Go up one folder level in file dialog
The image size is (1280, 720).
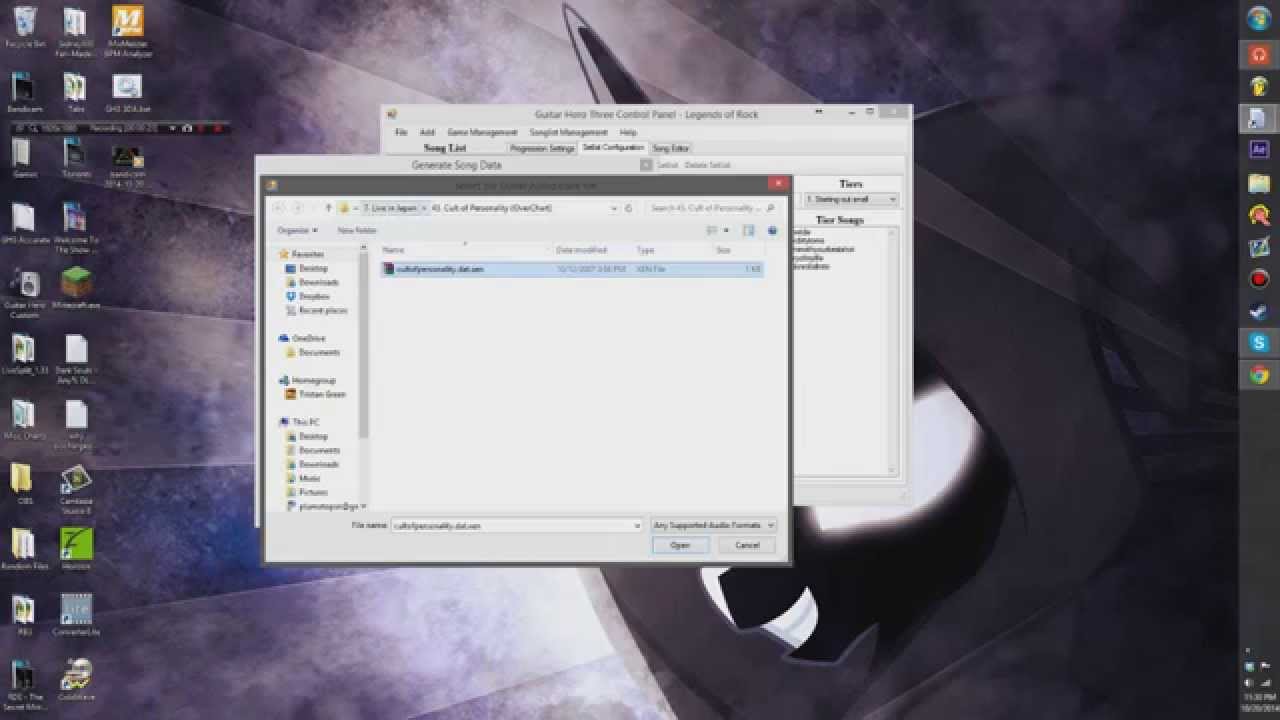pos(328,208)
